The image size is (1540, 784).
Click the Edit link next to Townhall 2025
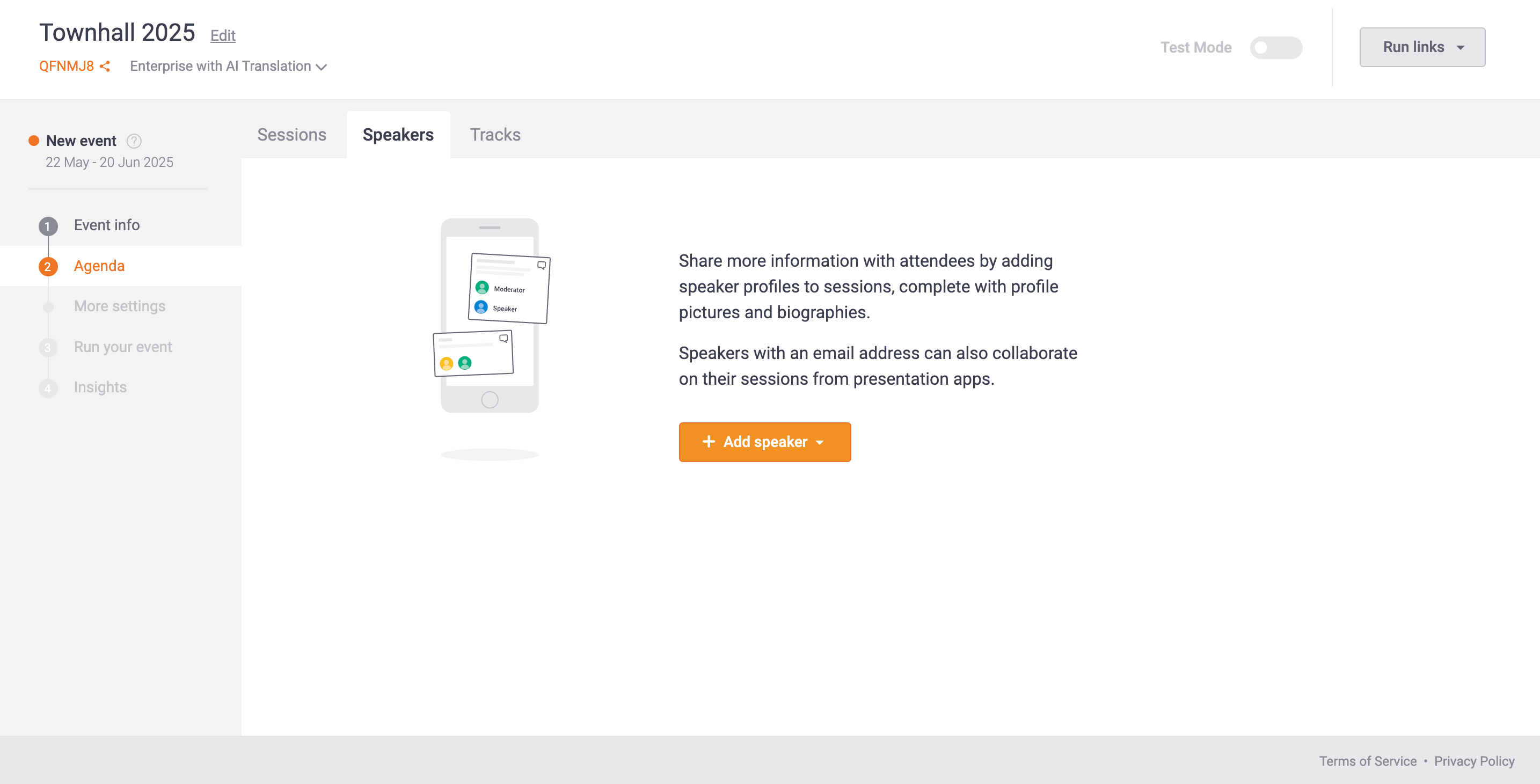tap(223, 36)
